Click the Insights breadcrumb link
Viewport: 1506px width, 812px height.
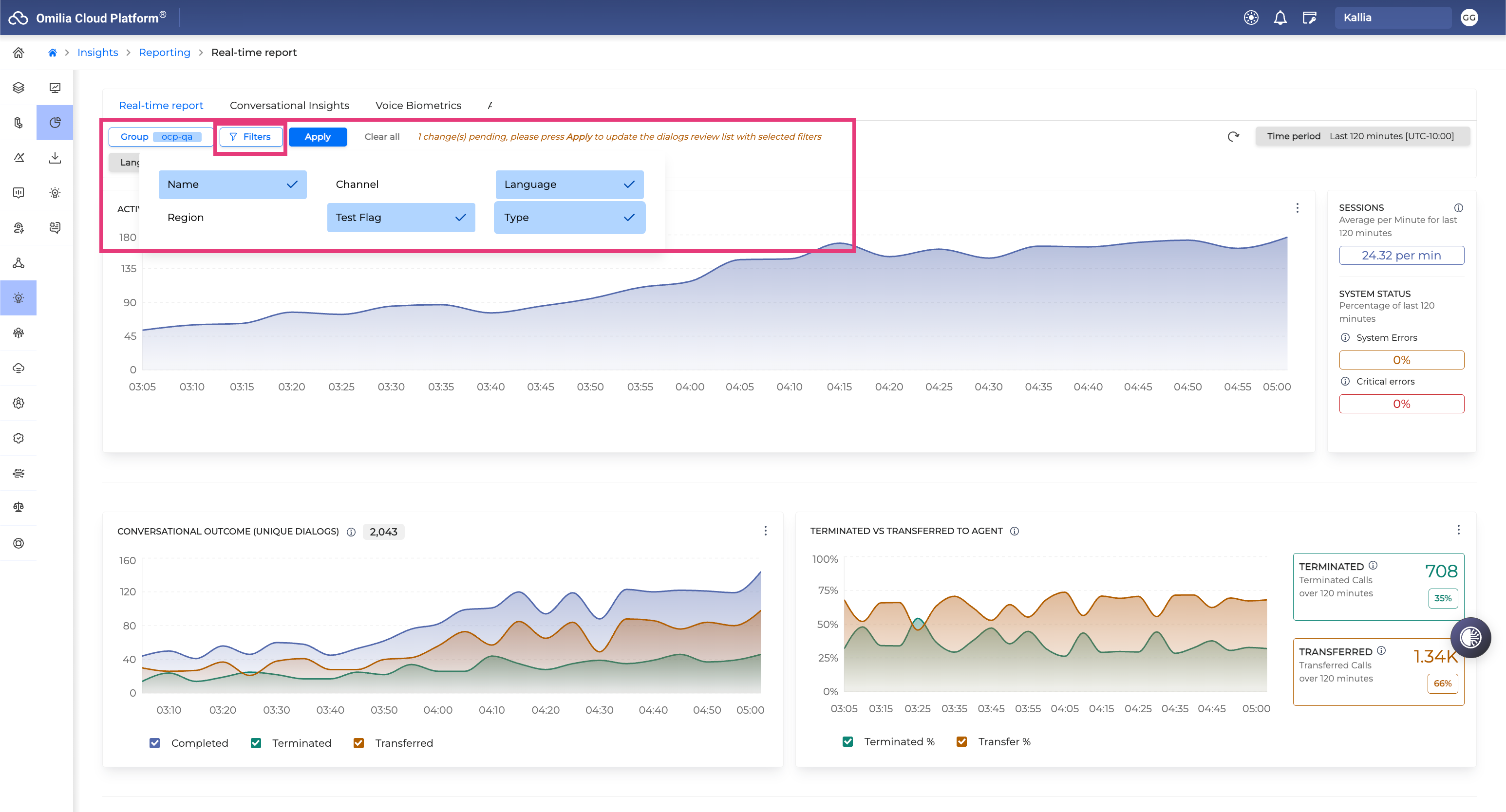[97, 53]
